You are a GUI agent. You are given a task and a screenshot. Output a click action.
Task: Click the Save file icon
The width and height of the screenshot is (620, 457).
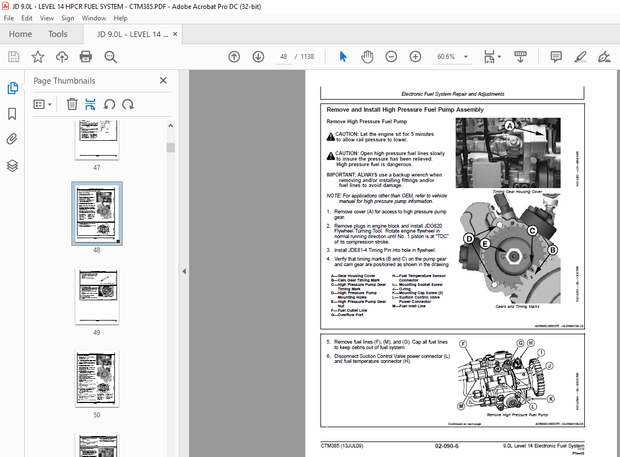pos(13,57)
